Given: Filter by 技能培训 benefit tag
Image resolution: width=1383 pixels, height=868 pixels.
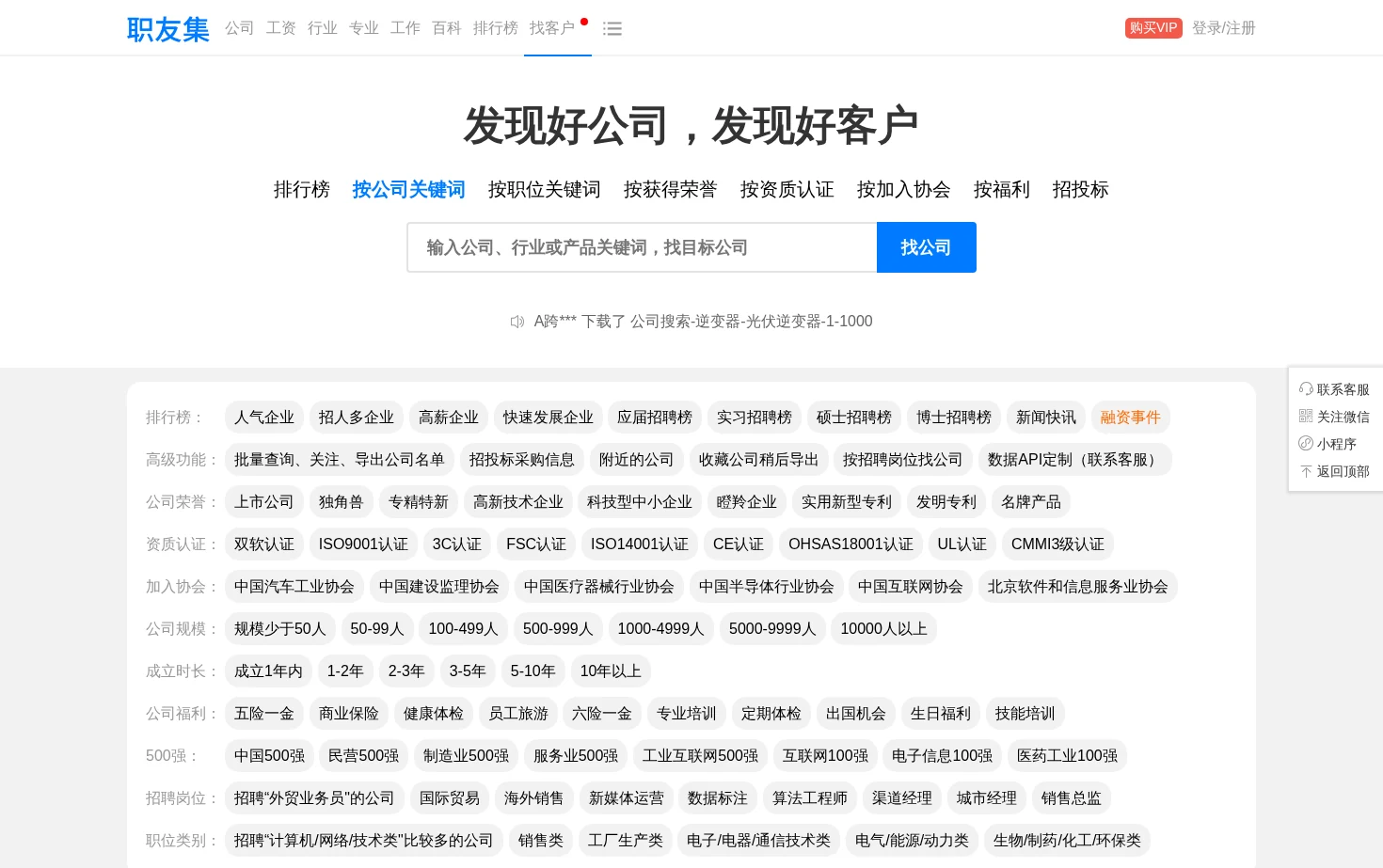Looking at the screenshot, I should click(1025, 714).
